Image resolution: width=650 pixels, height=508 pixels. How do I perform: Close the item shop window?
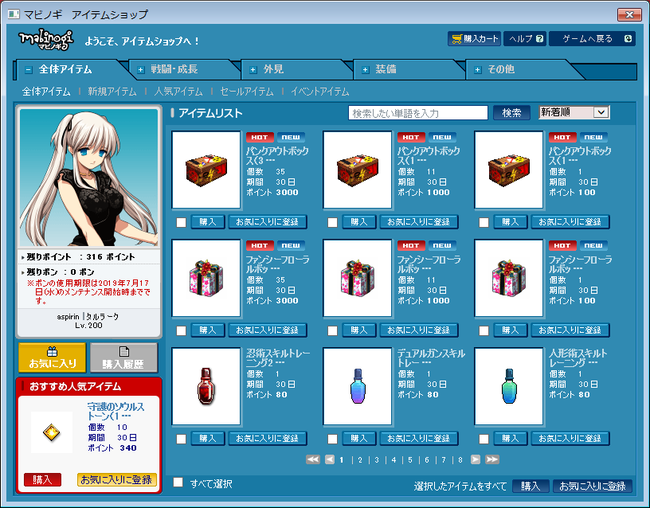click(x=629, y=15)
